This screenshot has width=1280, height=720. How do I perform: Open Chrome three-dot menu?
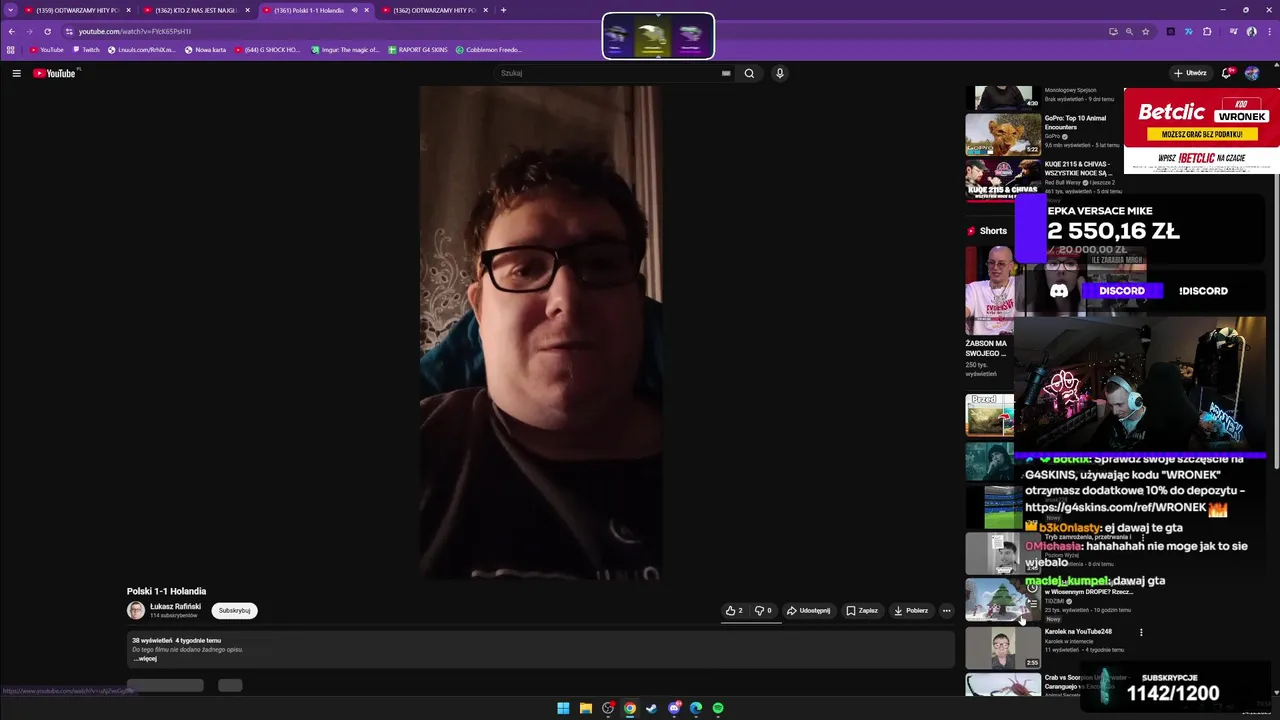pyautogui.click(x=1269, y=31)
